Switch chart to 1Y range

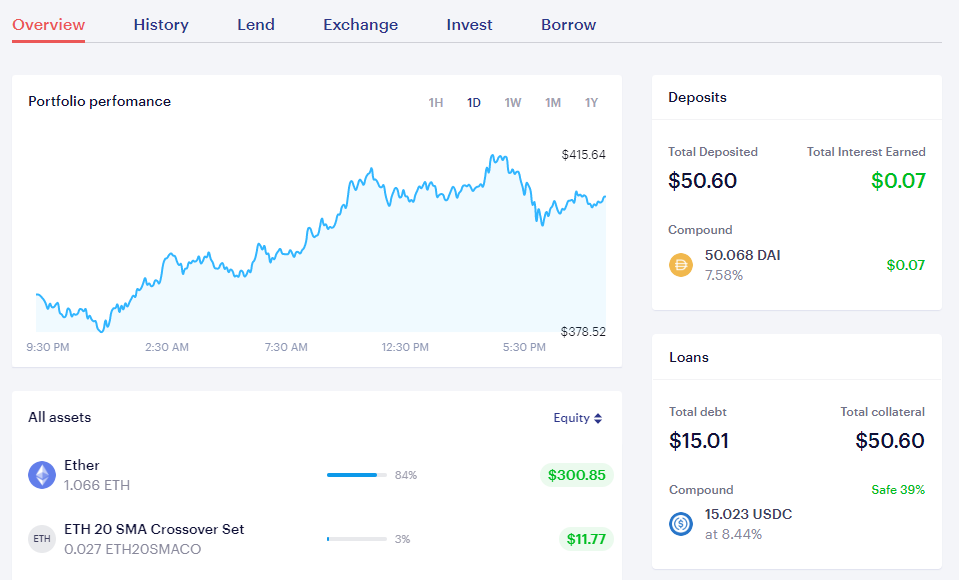pos(591,103)
